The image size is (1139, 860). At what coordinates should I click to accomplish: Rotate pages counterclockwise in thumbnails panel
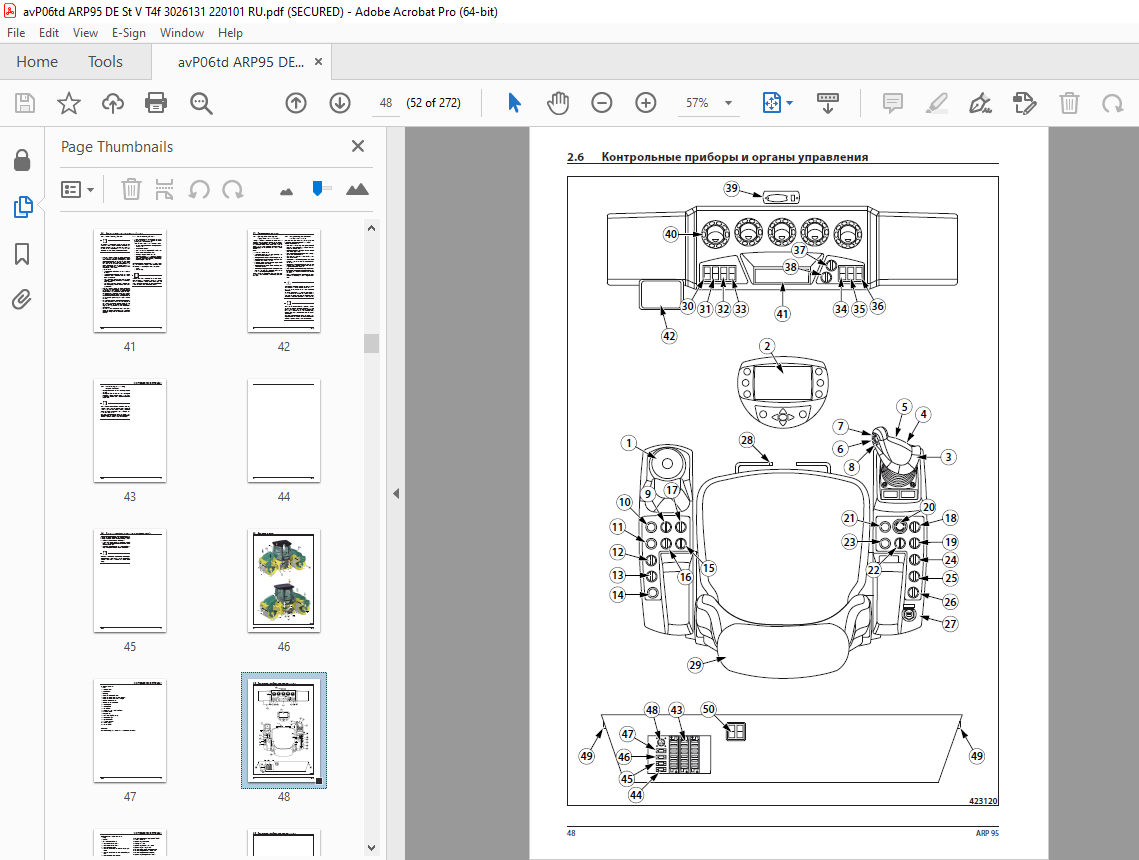(x=199, y=190)
